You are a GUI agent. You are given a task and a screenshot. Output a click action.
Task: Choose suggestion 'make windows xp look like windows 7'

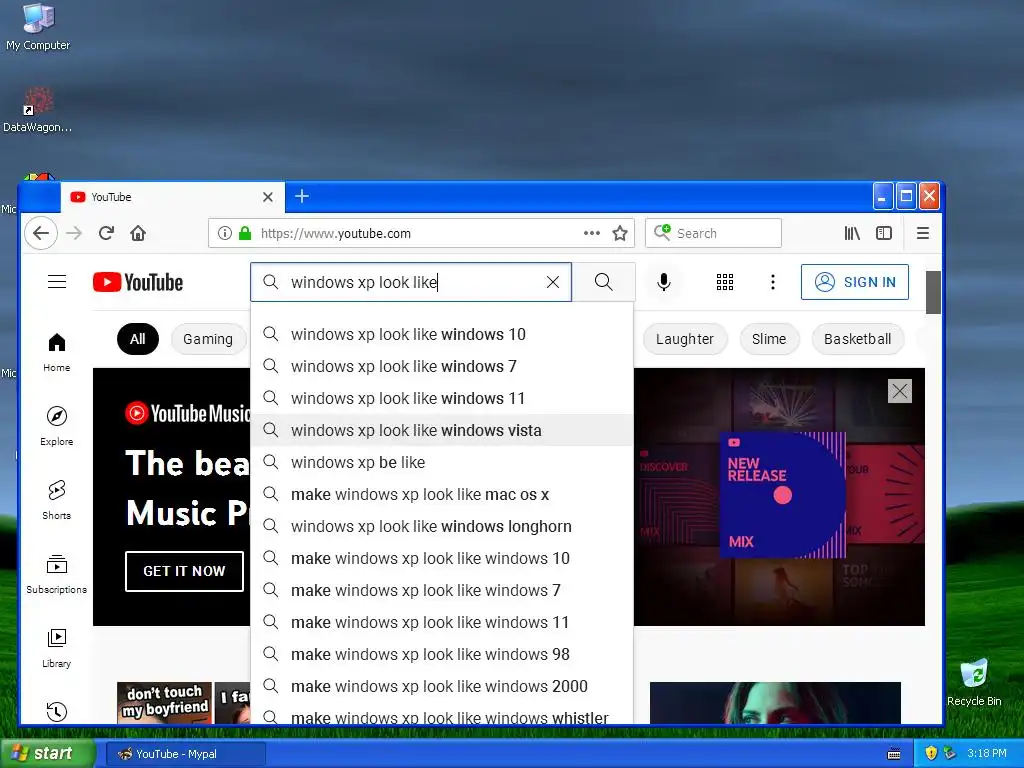(x=441, y=590)
